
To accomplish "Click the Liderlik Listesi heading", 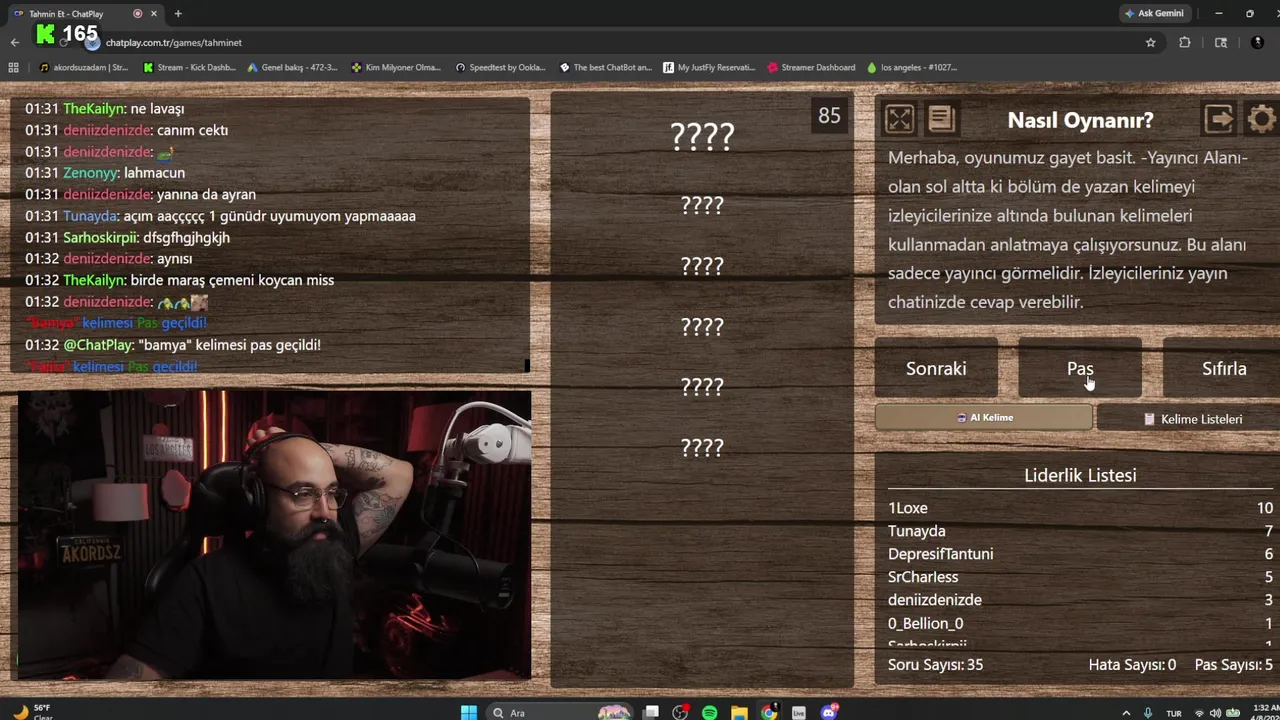I will 1080,475.
